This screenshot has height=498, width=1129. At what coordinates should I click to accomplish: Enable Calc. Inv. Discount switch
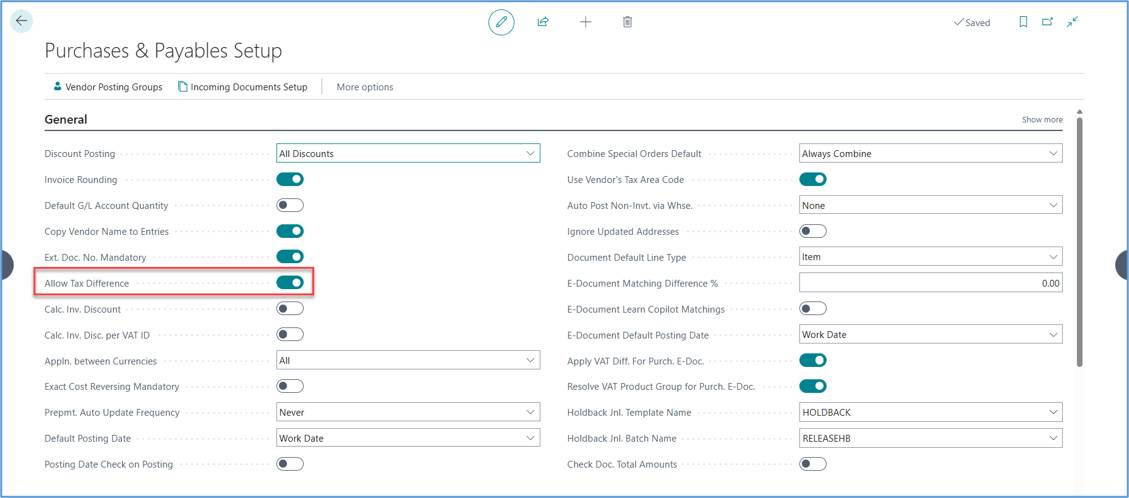(x=290, y=309)
